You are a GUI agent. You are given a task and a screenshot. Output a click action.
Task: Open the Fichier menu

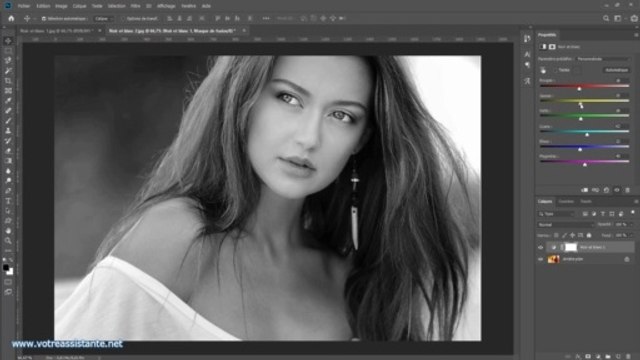[24, 6]
